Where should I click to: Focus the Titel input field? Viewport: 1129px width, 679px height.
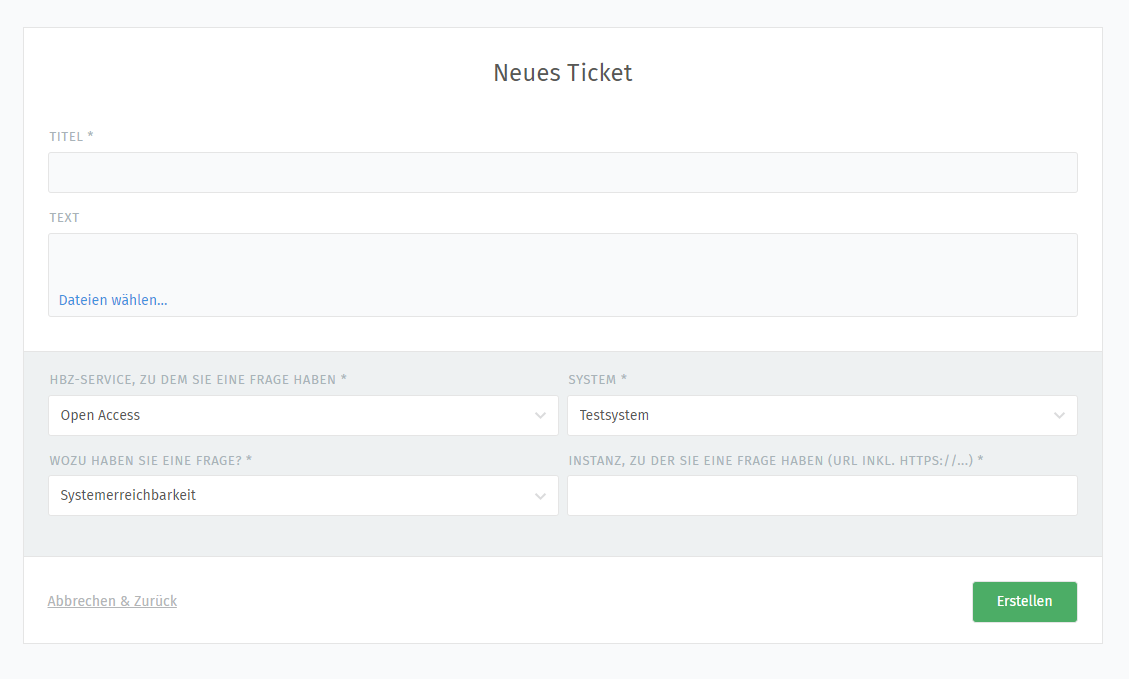click(562, 173)
